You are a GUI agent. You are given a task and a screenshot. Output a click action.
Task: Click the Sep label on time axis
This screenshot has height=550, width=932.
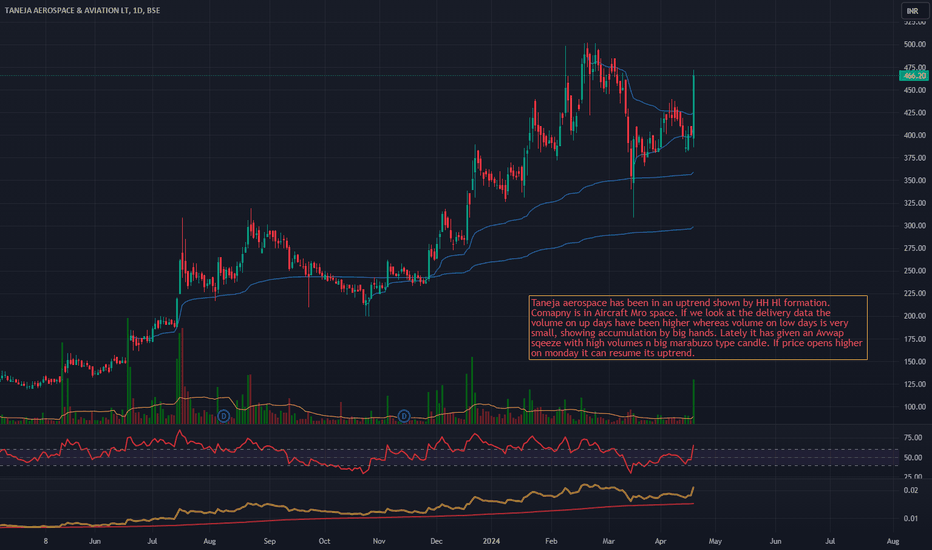pos(270,541)
